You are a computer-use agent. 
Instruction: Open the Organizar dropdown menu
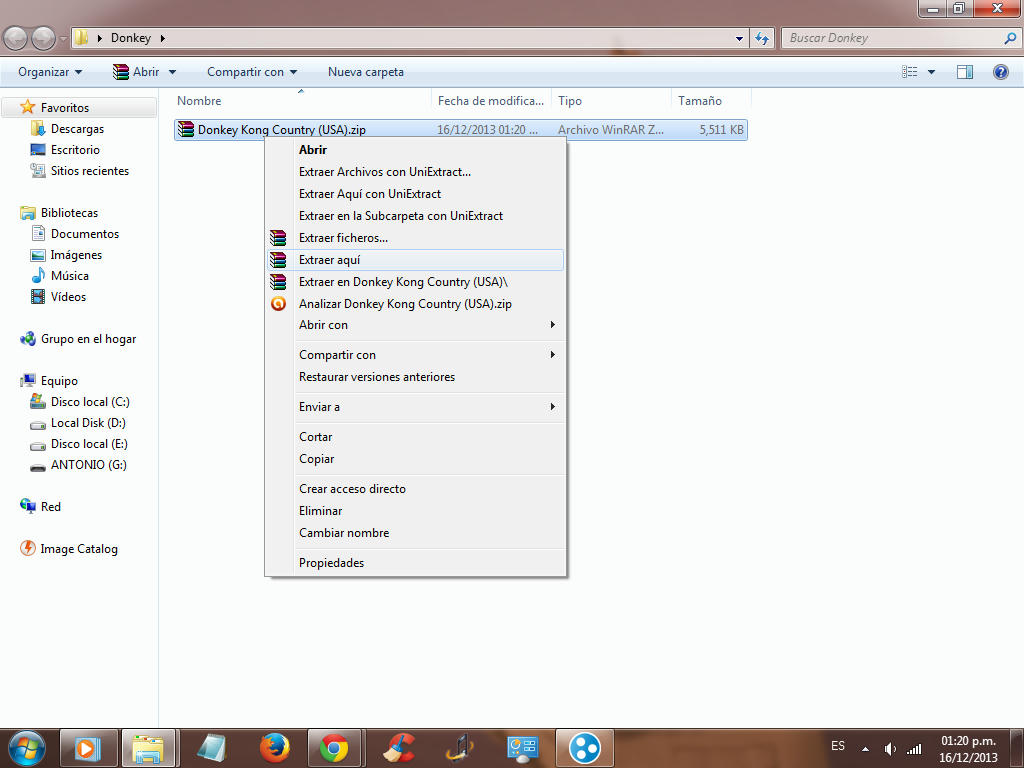point(50,72)
